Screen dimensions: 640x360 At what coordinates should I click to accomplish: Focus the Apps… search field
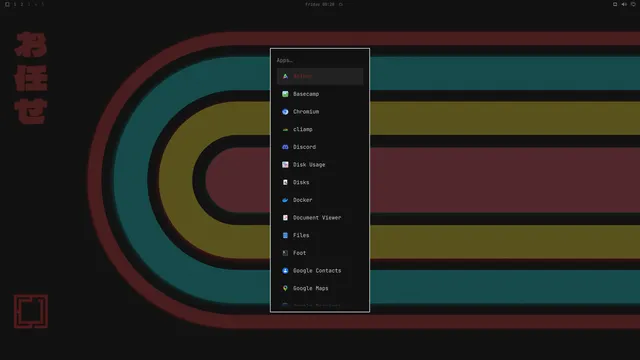pos(320,60)
